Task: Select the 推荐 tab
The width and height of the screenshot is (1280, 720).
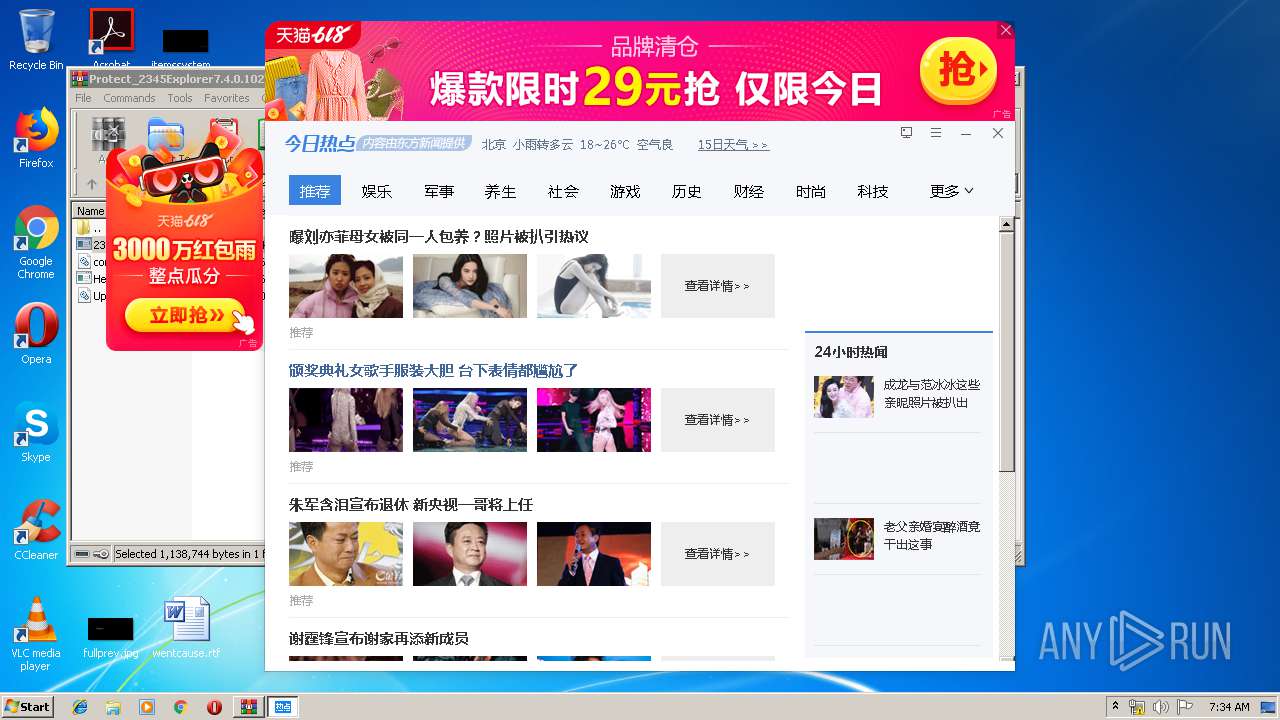Action: point(315,191)
